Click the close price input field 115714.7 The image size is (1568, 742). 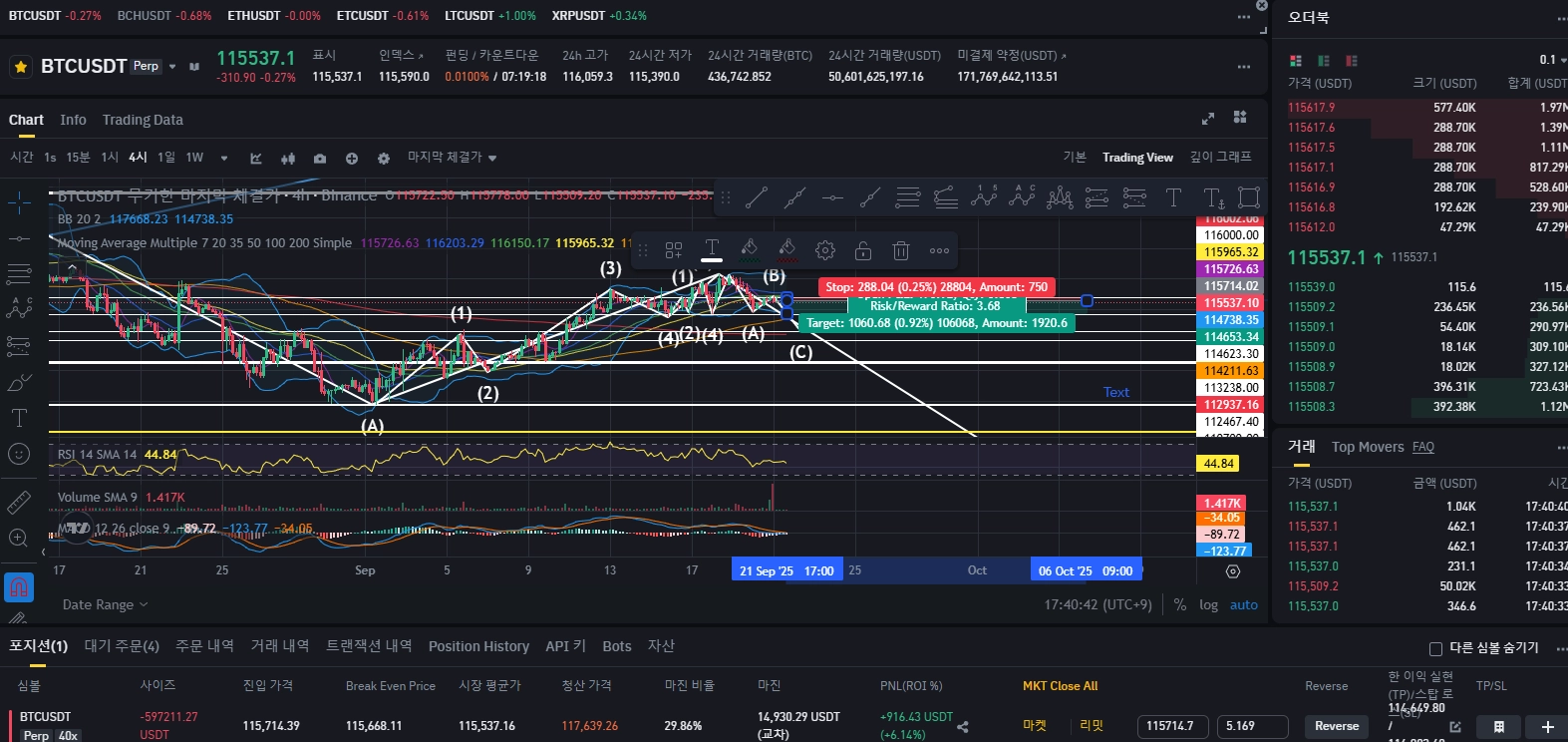click(x=1172, y=726)
